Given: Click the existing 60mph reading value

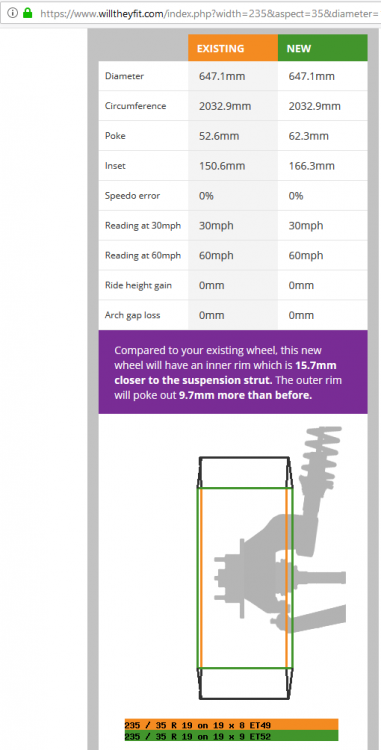Looking at the screenshot, I should (216, 255).
